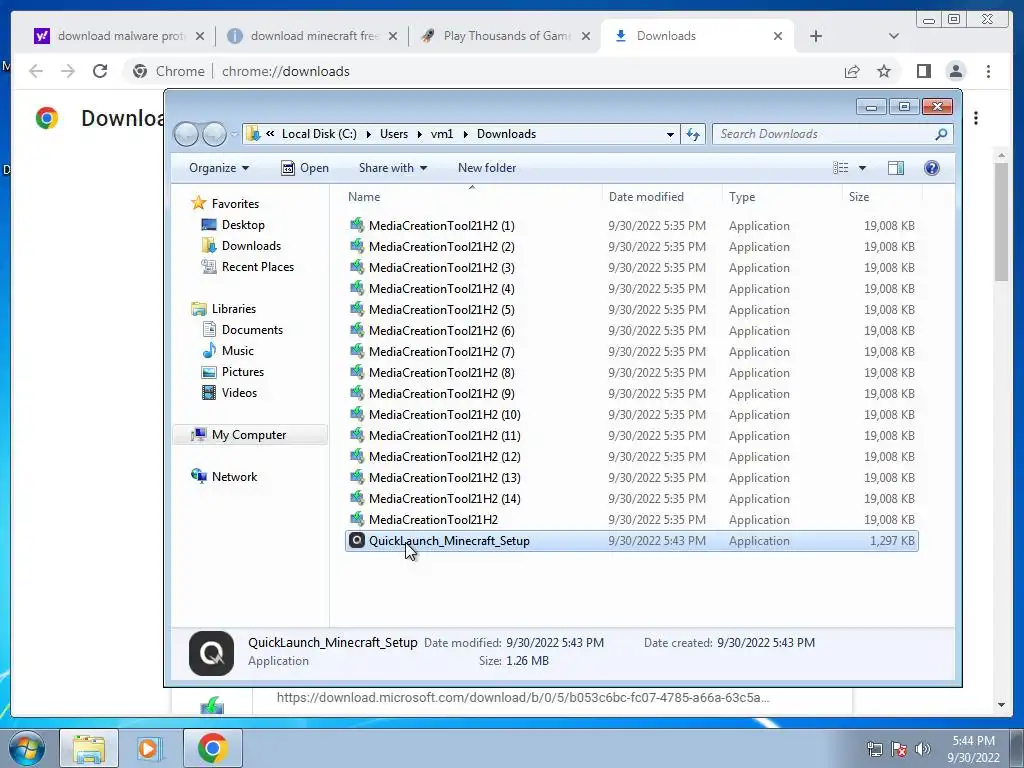The image size is (1024, 768).
Task: Open the address bar history dropdown
Action: tap(670, 135)
